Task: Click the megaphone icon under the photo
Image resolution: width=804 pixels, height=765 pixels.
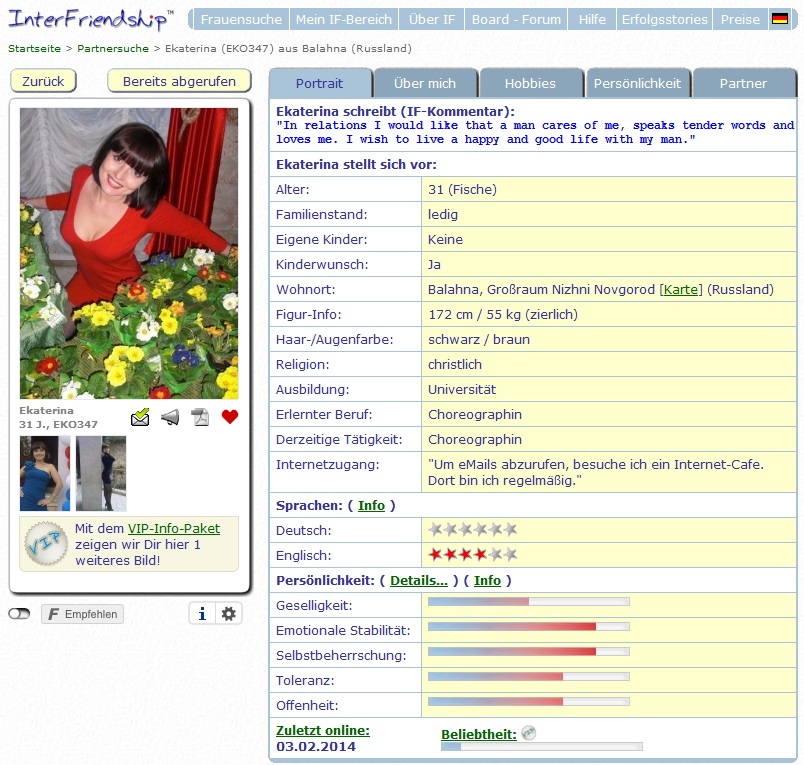Action: pyautogui.click(x=170, y=417)
